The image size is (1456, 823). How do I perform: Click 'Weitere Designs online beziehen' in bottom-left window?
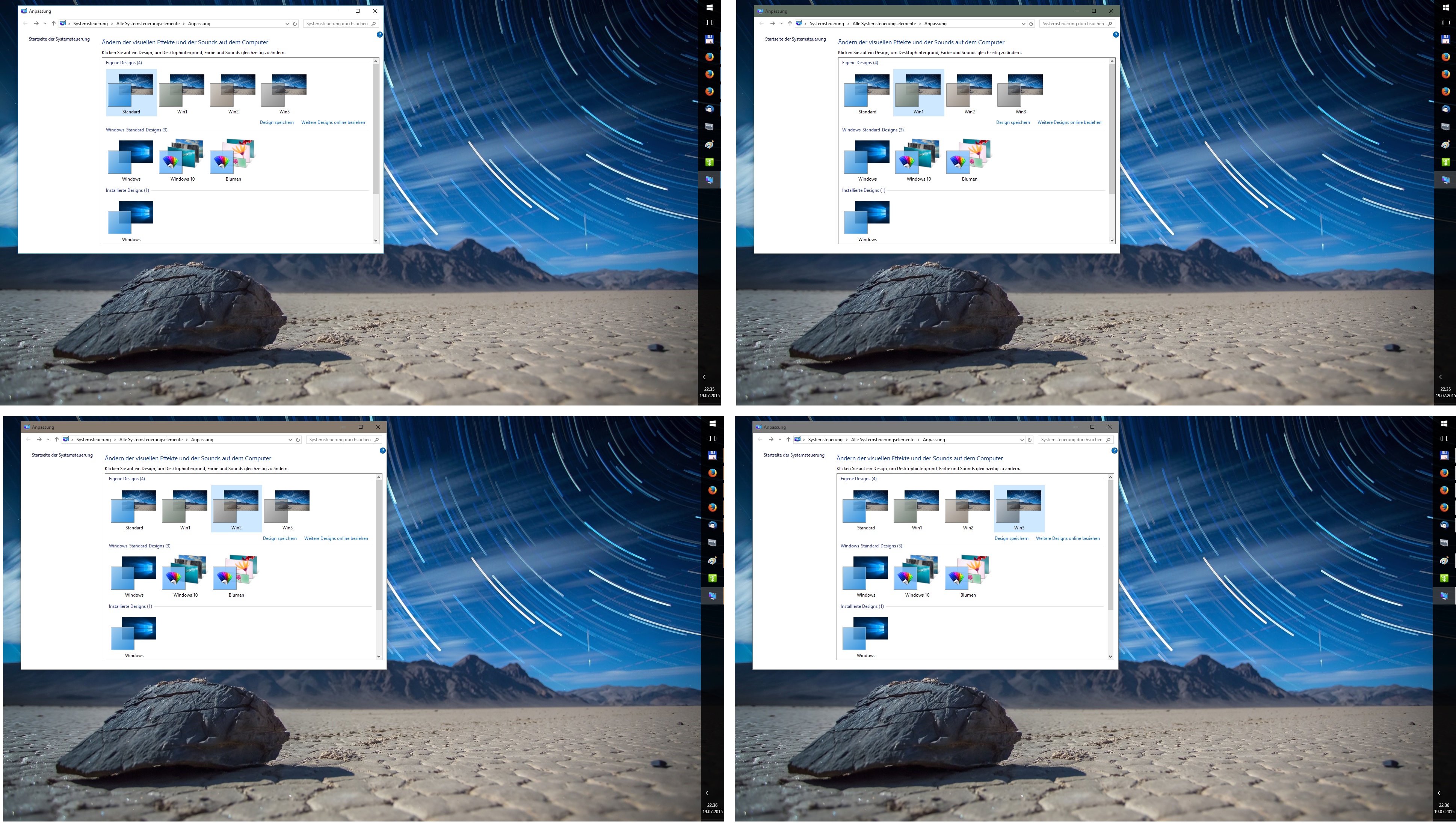coord(336,538)
